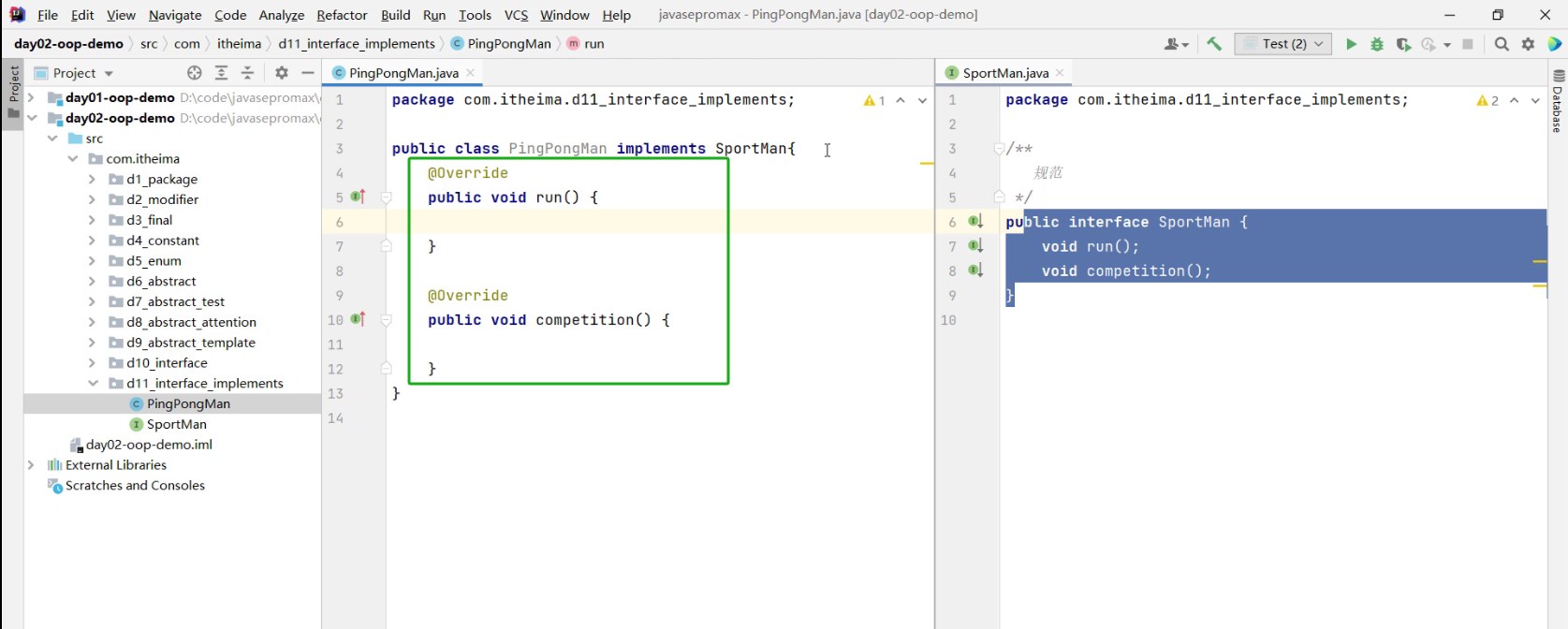Collapse all in the Project panel
The width and height of the screenshot is (1568, 629).
tap(248, 73)
